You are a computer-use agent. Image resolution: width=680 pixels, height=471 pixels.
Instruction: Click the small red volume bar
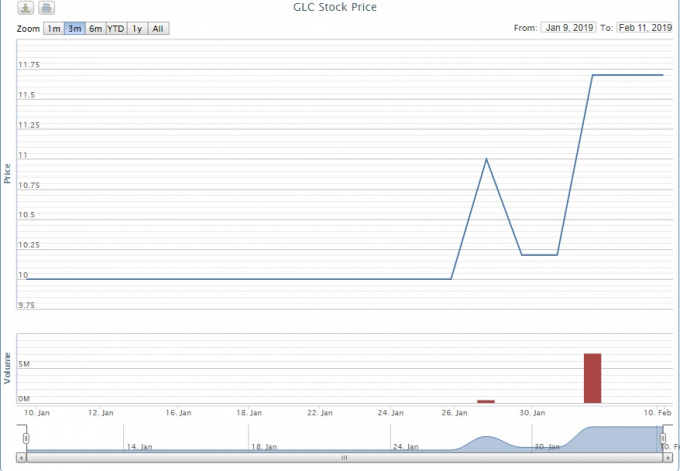(x=486, y=401)
